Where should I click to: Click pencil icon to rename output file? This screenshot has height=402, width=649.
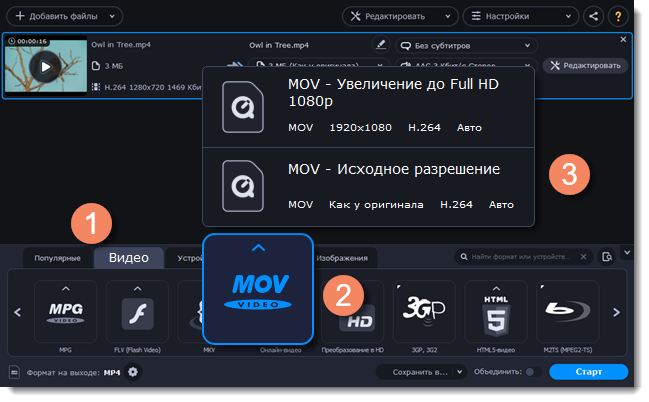[x=380, y=45]
